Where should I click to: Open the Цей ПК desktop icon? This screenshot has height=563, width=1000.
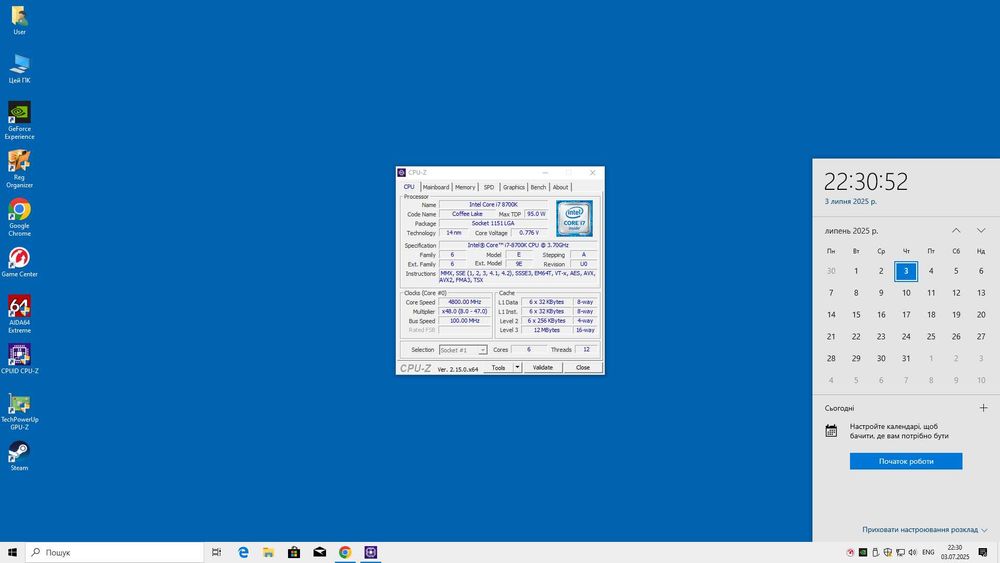(19, 68)
